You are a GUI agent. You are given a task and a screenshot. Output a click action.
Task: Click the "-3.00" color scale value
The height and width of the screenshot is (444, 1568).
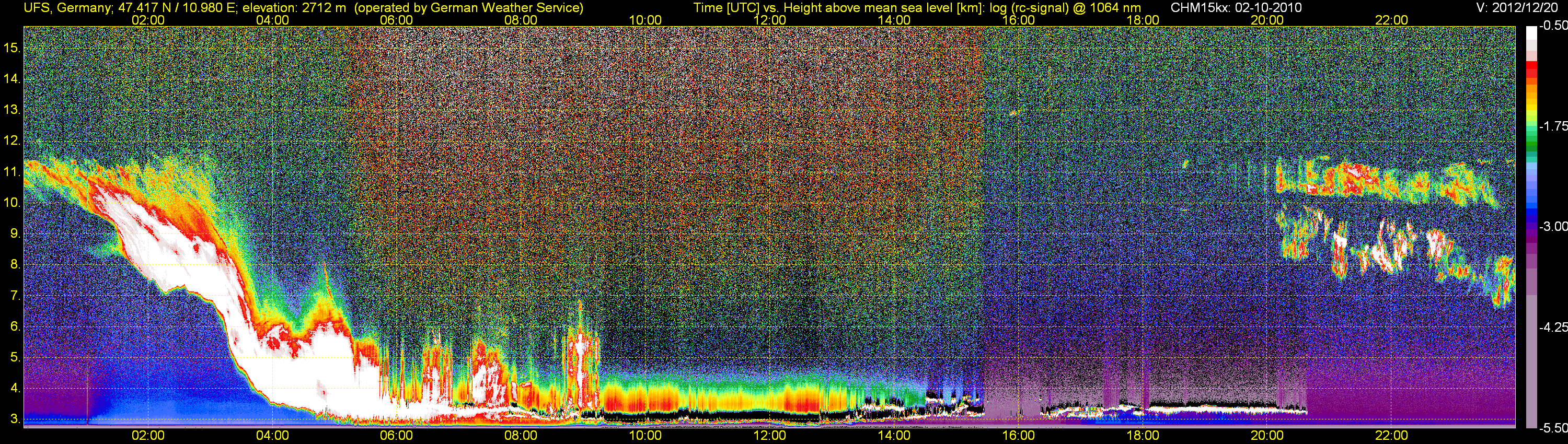(1553, 226)
